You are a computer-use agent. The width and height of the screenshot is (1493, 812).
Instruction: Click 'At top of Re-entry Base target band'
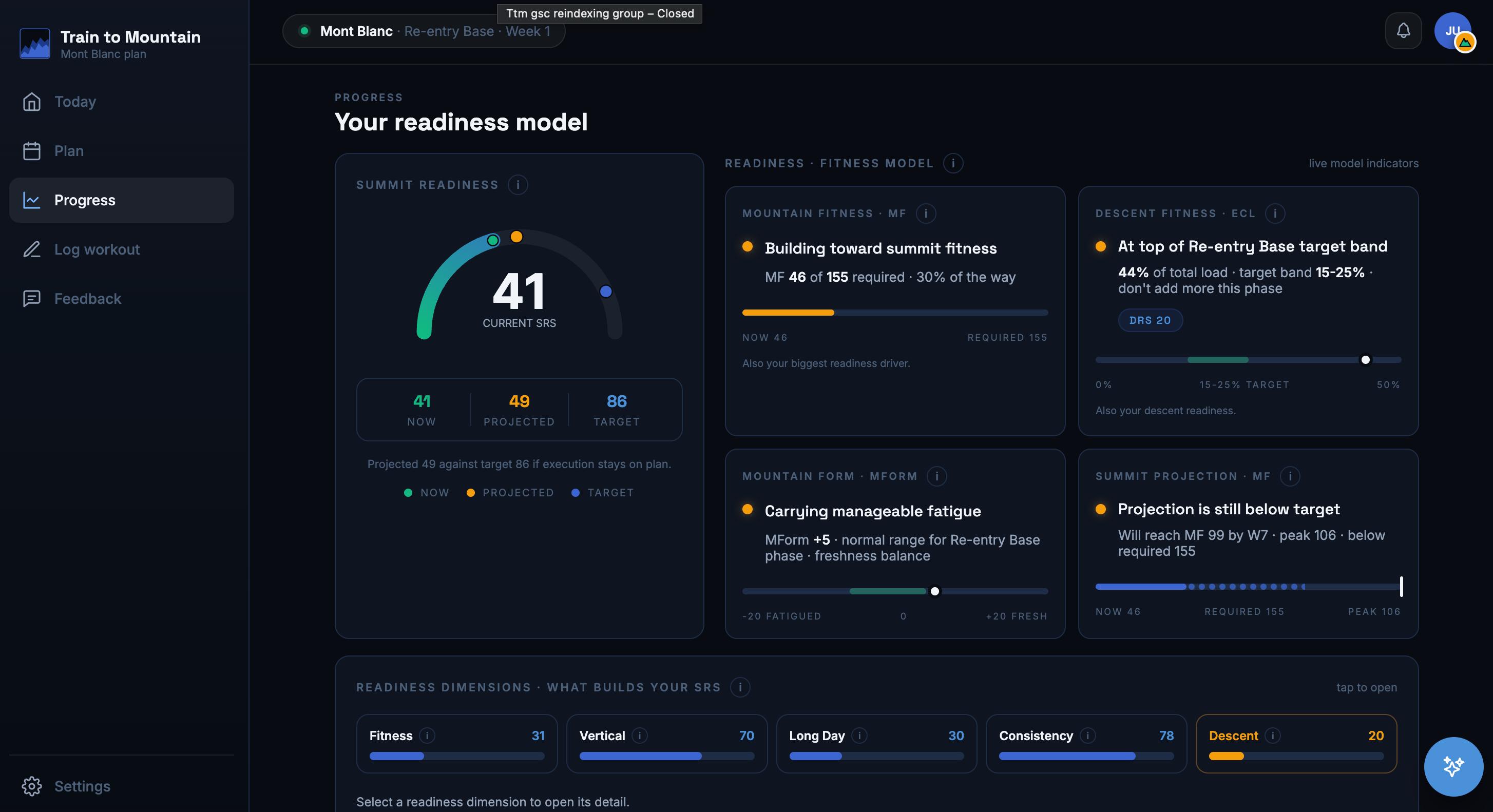tap(1252, 246)
